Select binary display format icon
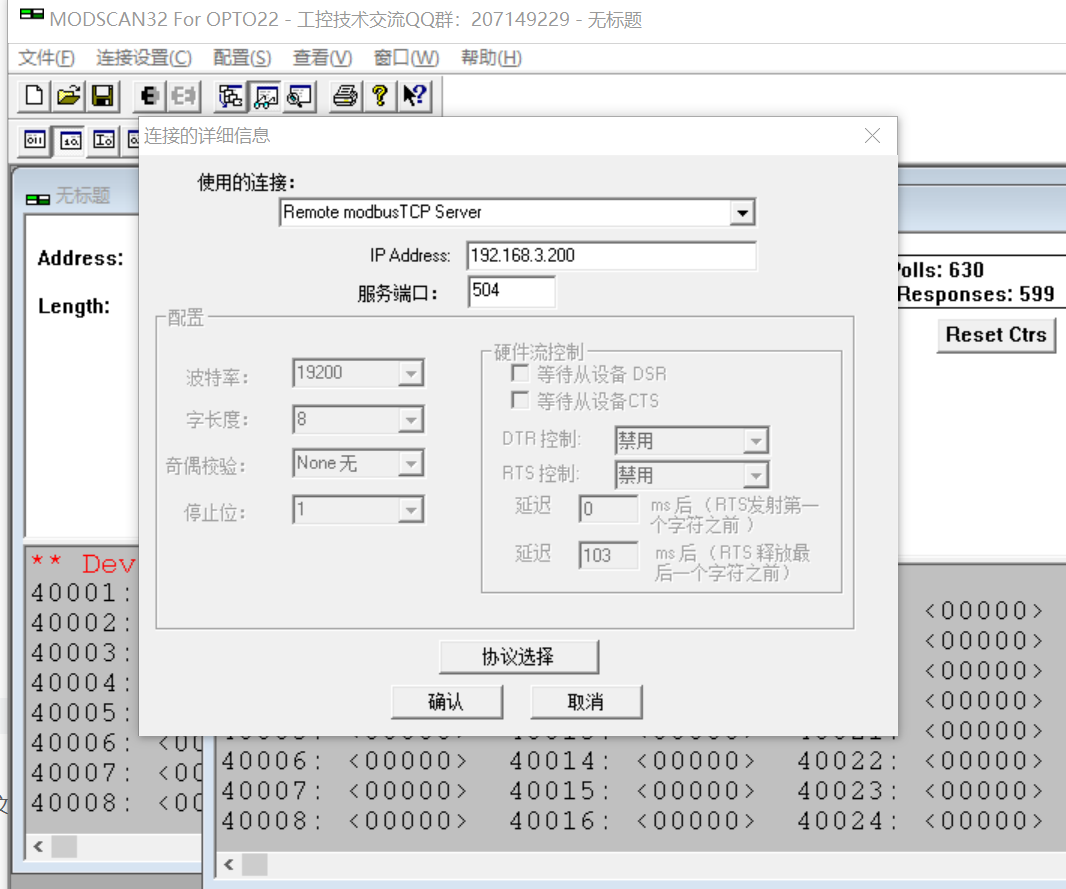Viewport: 1066px width, 889px height. 35,141
